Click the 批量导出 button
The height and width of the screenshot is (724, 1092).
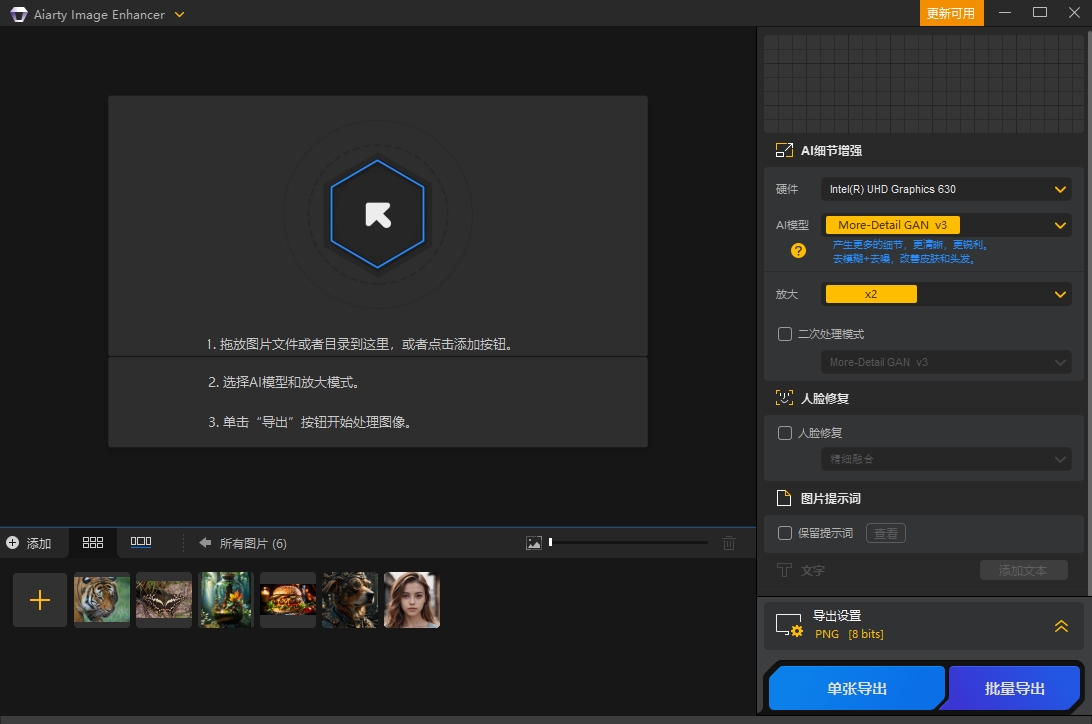pyautogui.click(x=1014, y=688)
